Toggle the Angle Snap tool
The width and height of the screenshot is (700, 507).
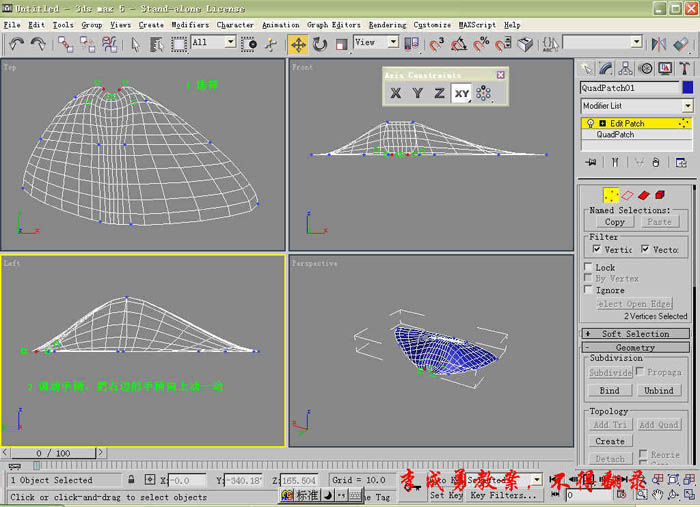(458, 44)
